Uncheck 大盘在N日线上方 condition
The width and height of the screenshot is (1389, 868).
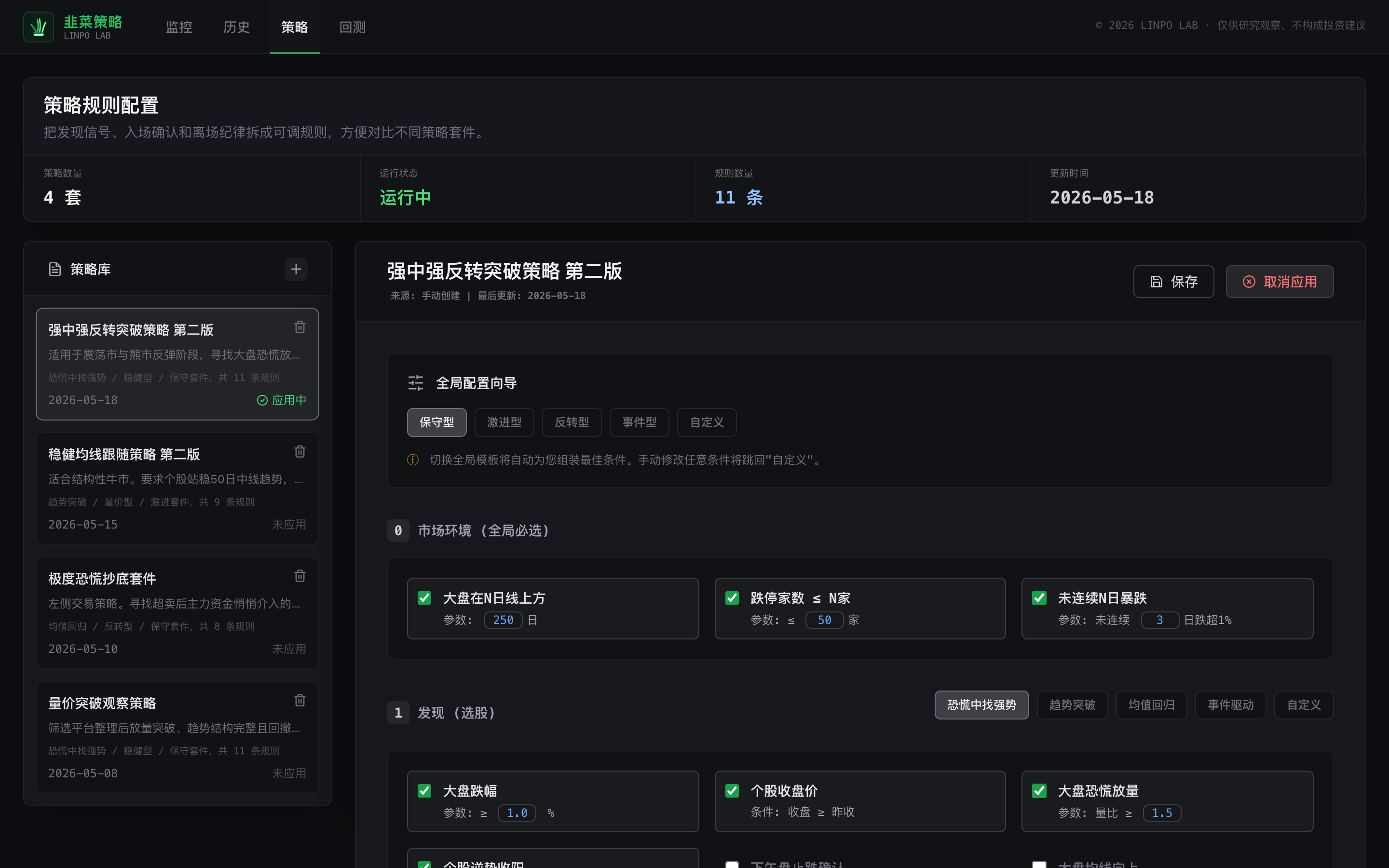tap(424, 598)
